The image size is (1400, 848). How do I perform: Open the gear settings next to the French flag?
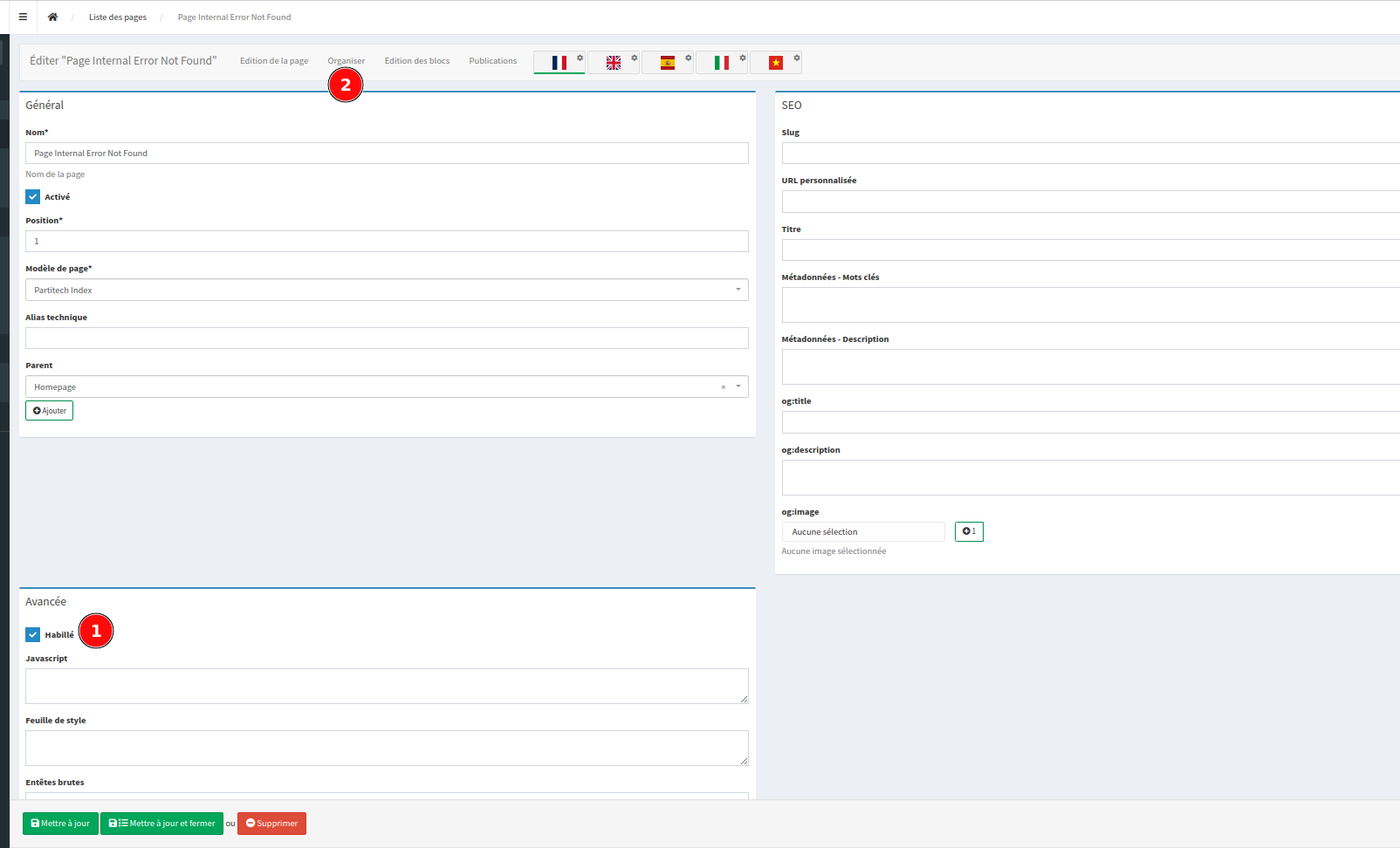pyautogui.click(x=580, y=56)
